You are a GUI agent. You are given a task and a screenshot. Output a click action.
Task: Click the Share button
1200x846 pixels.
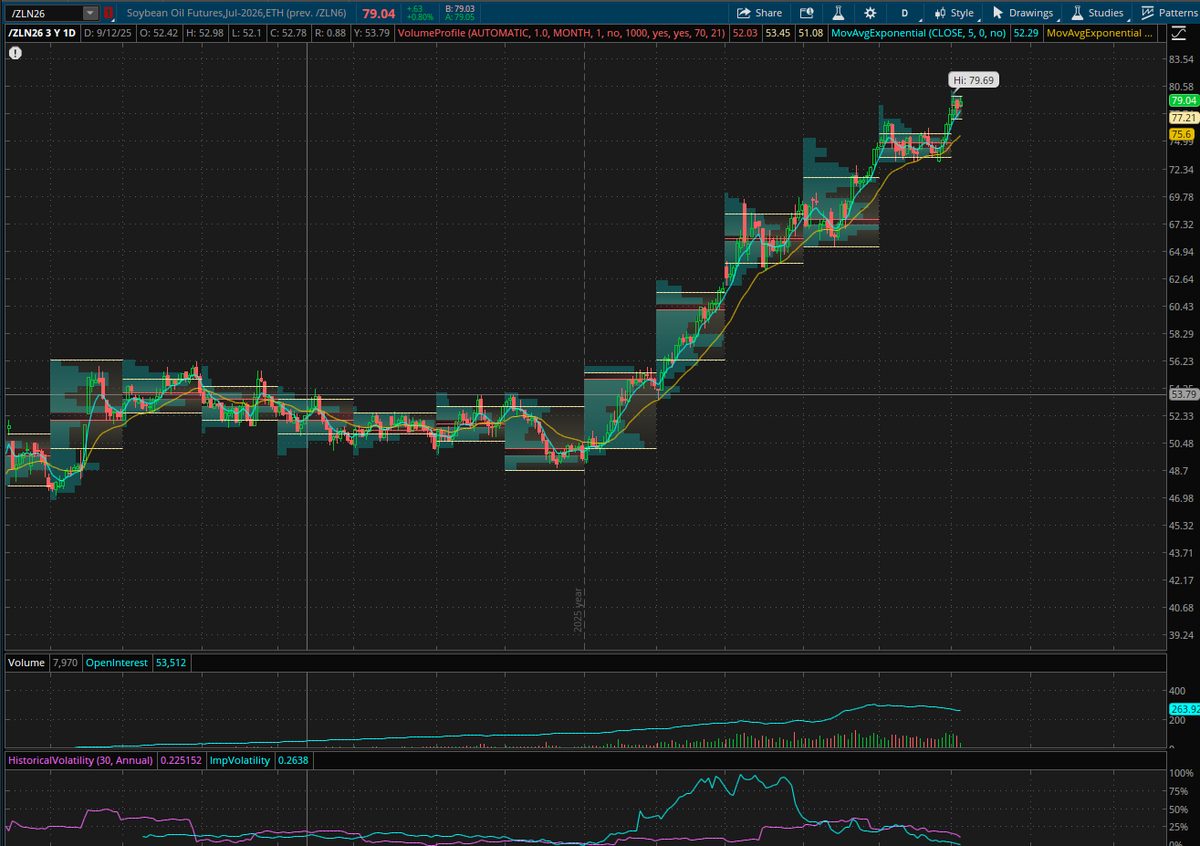point(759,13)
